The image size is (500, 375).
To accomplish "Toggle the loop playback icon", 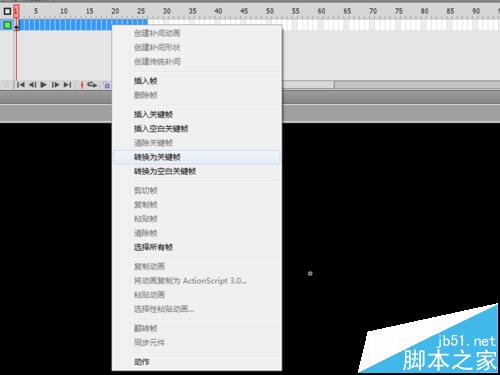I will [92, 85].
